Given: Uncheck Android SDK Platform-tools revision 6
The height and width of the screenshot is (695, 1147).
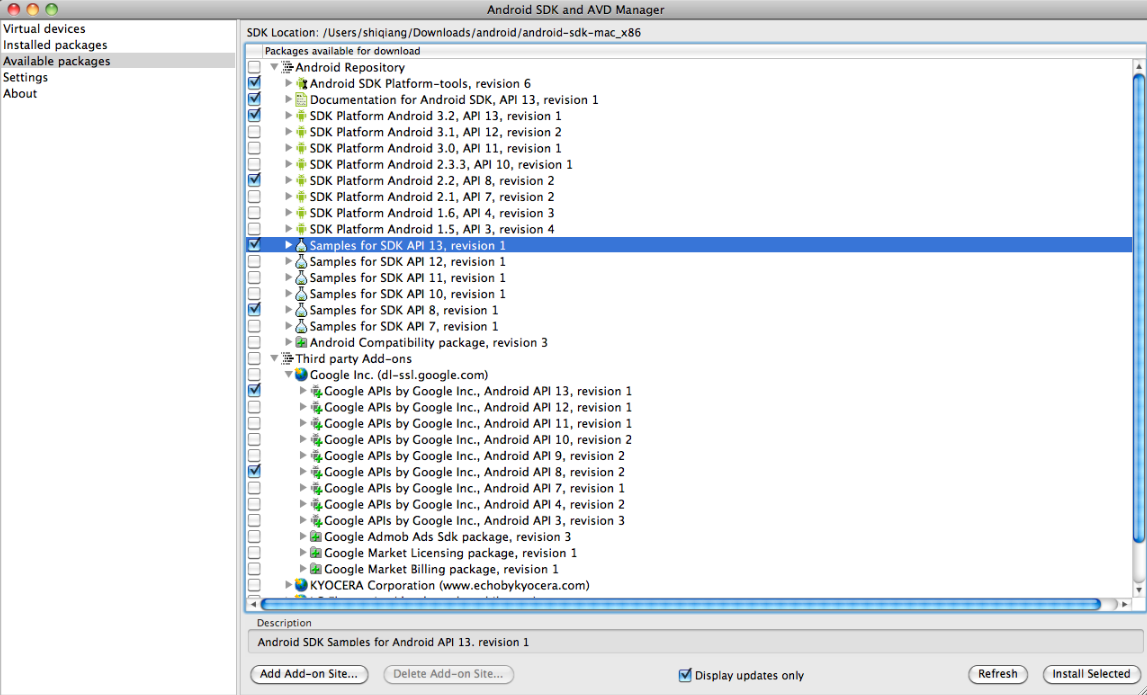Looking at the screenshot, I should [x=254, y=83].
